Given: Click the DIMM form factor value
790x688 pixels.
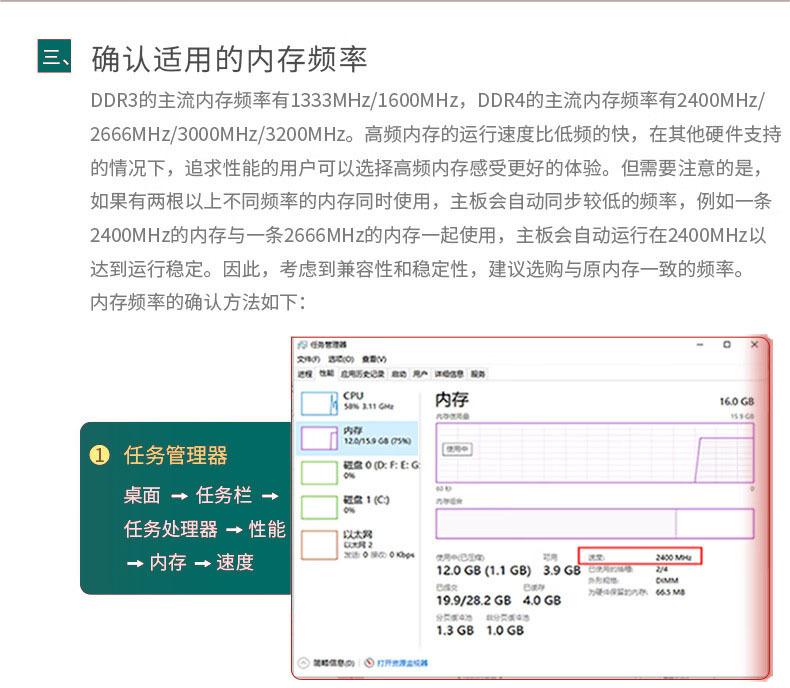Looking at the screenshot, I should [667, 581].
